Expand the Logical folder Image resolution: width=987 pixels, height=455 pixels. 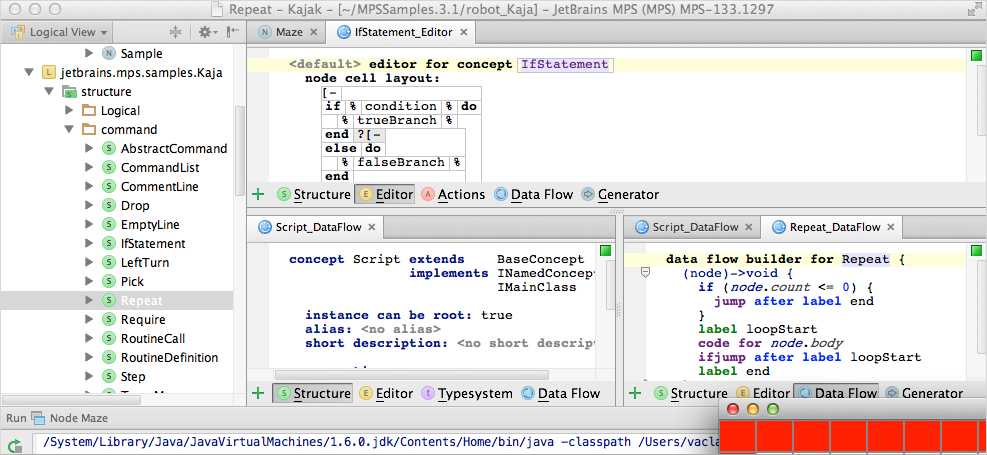69,111
